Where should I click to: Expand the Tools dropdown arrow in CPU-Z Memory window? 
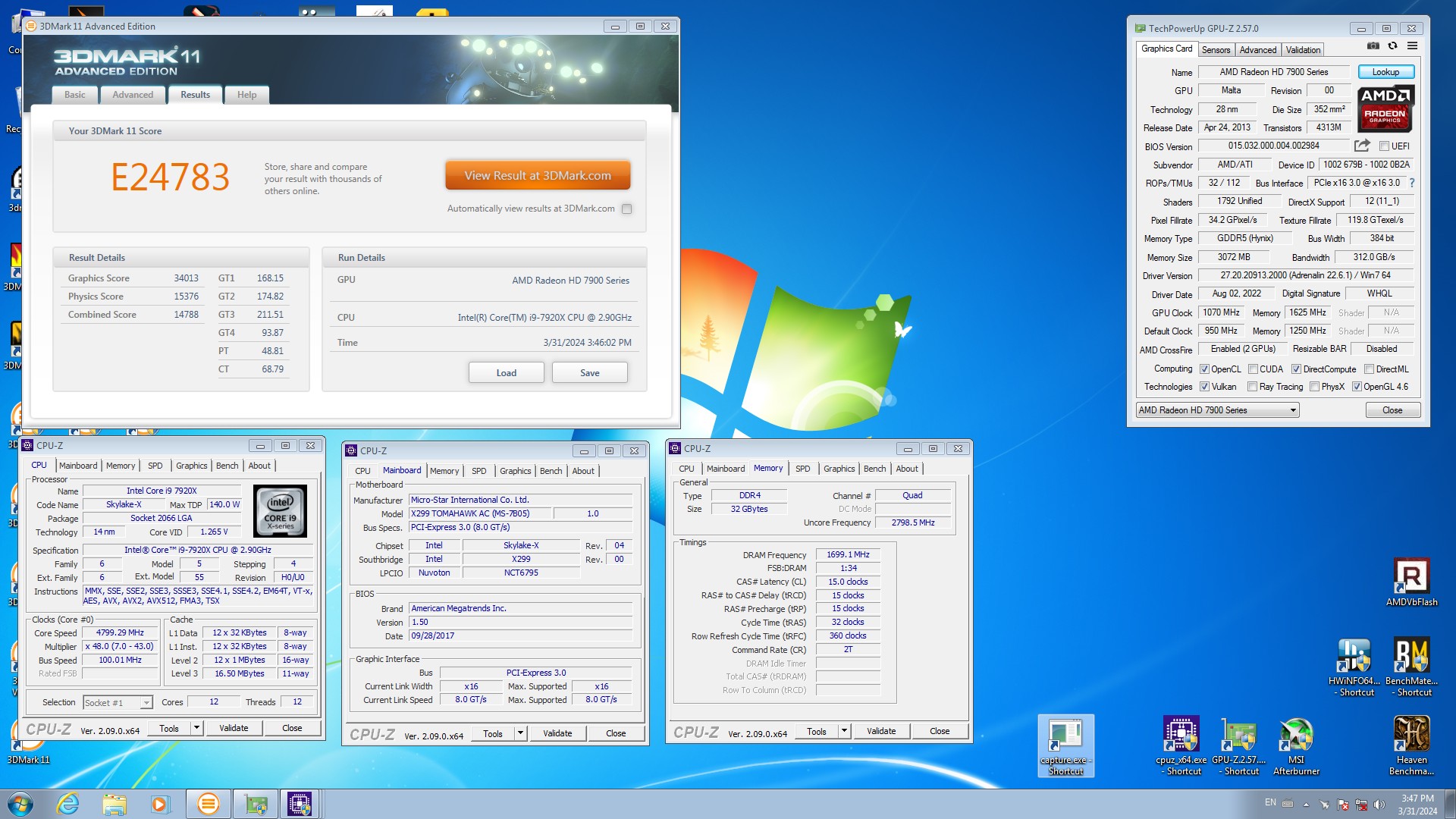point(844,731)
